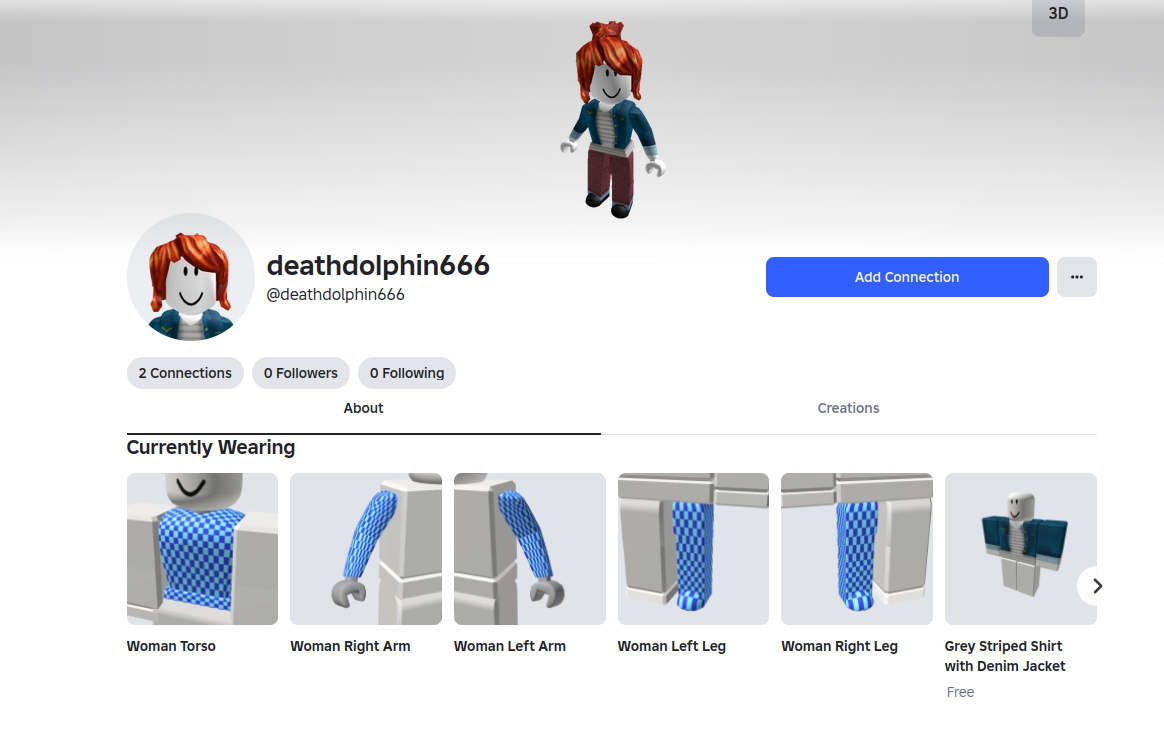Screen dimensions: 1164x735
Task: Click the Grey Striped Shirt with Denim Jacket link
Action: (x=1004, y=656)
